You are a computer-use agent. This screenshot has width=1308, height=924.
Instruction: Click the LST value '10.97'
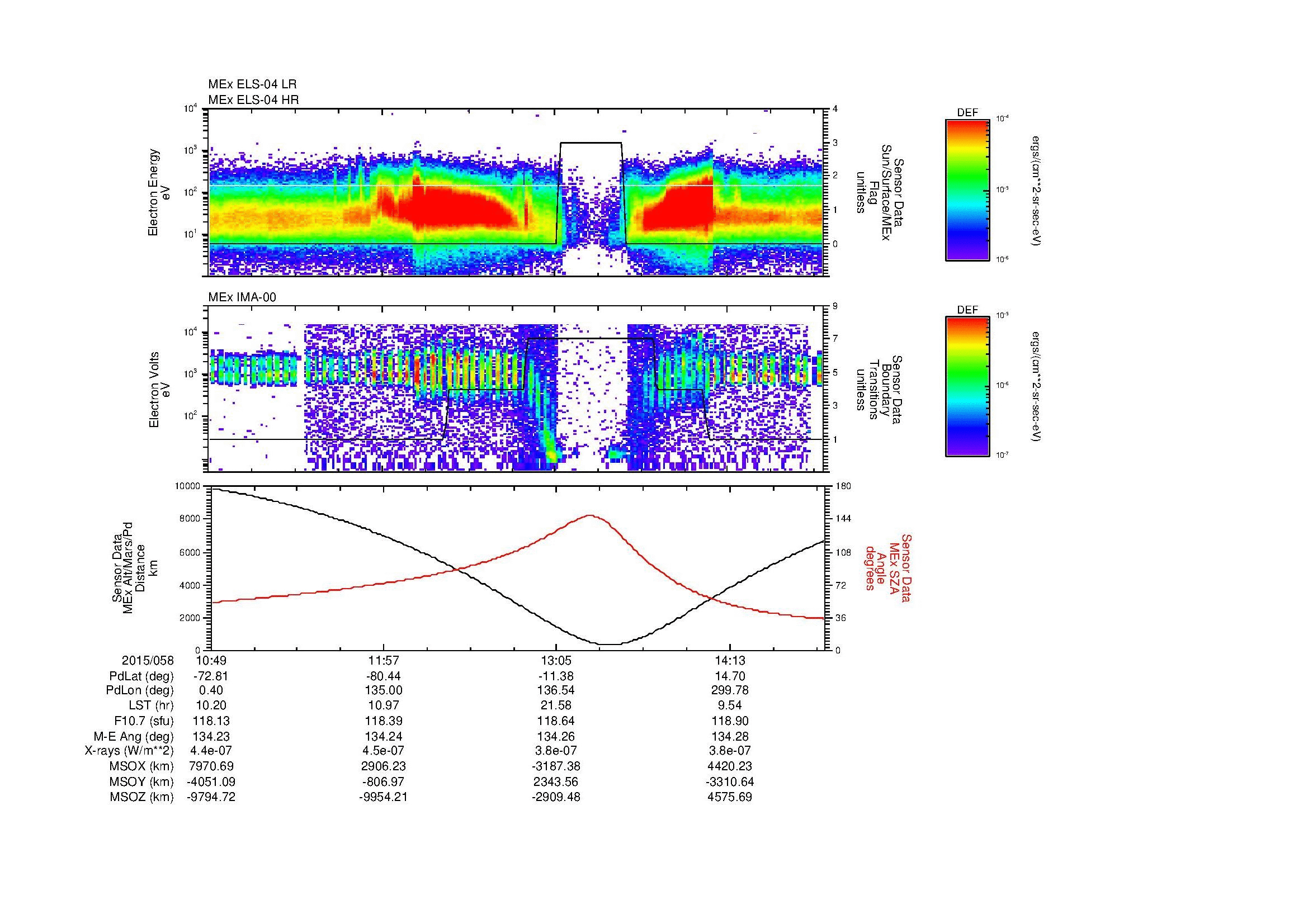[384, 706]
